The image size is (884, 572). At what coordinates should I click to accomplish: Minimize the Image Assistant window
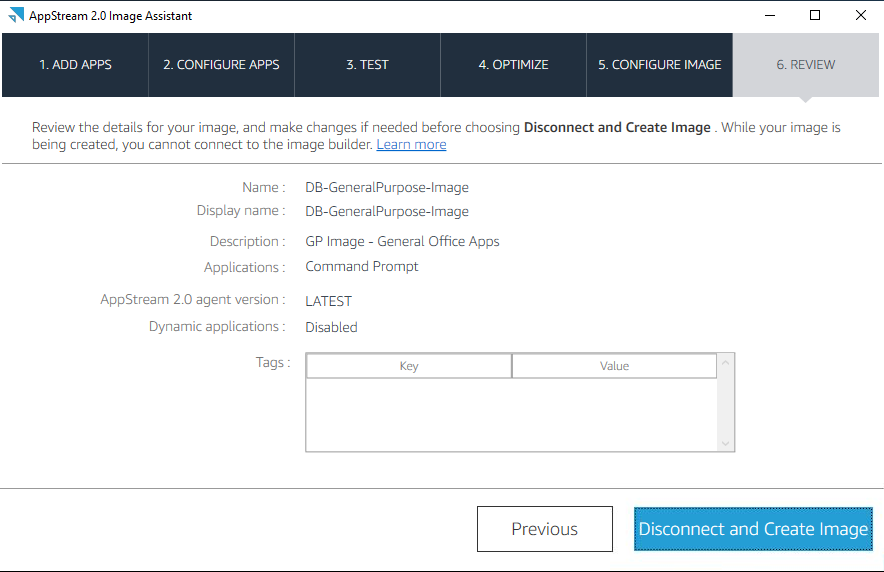pos(770,15)
